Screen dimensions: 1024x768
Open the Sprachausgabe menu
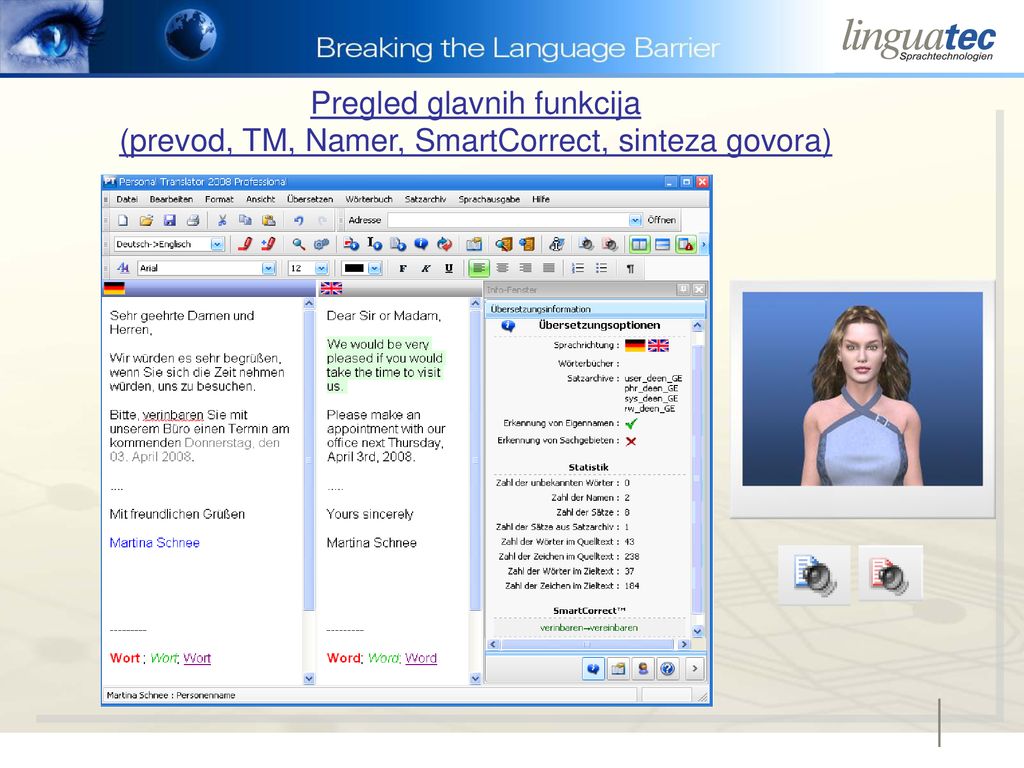489,199
